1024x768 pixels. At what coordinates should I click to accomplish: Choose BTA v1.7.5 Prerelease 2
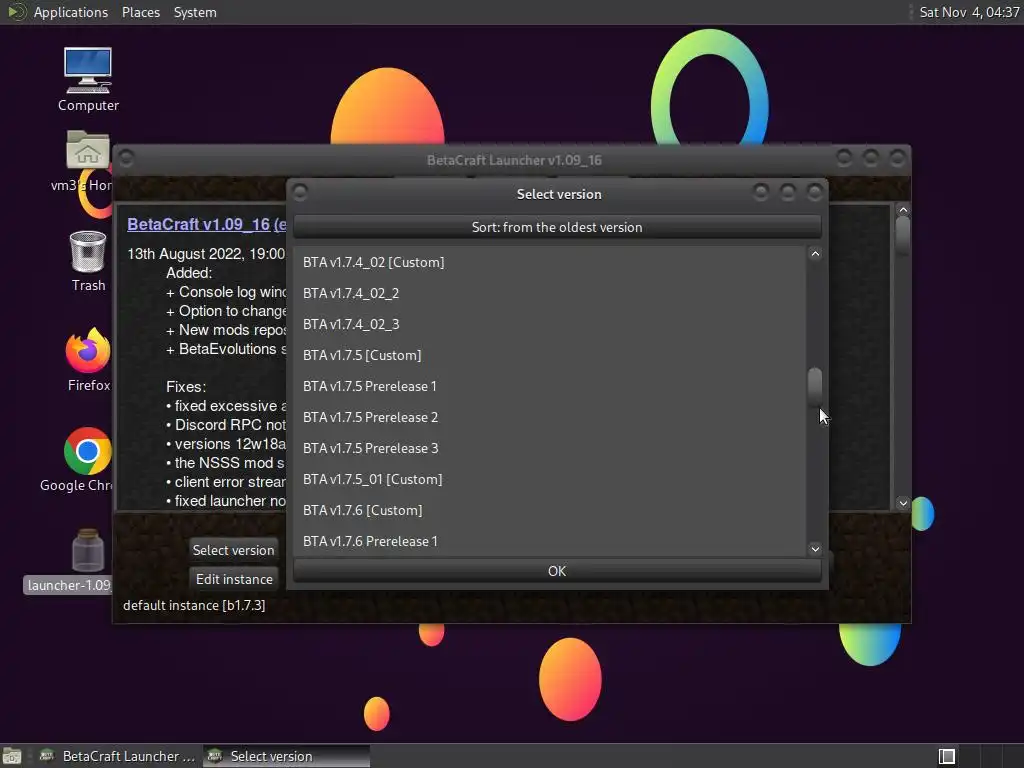(549, 417)
